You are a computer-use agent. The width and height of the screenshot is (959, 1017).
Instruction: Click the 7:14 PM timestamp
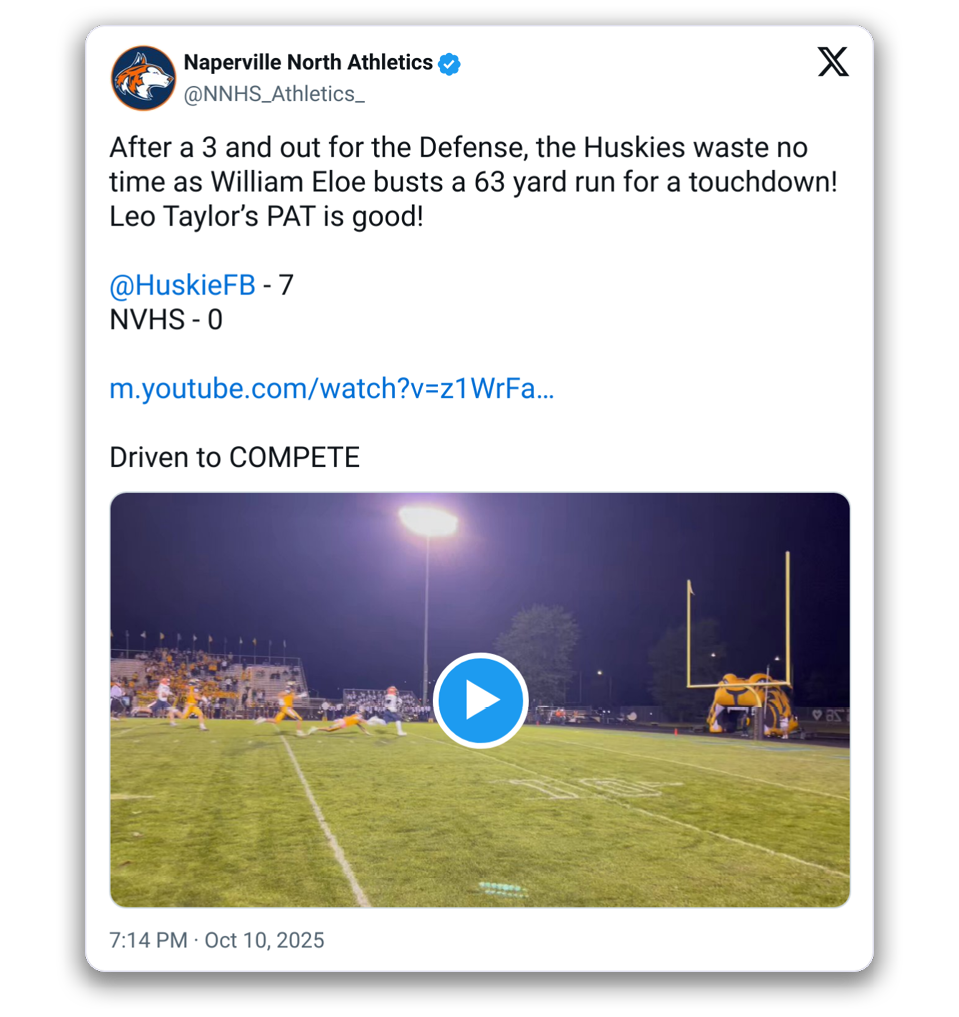coord(148,940)
